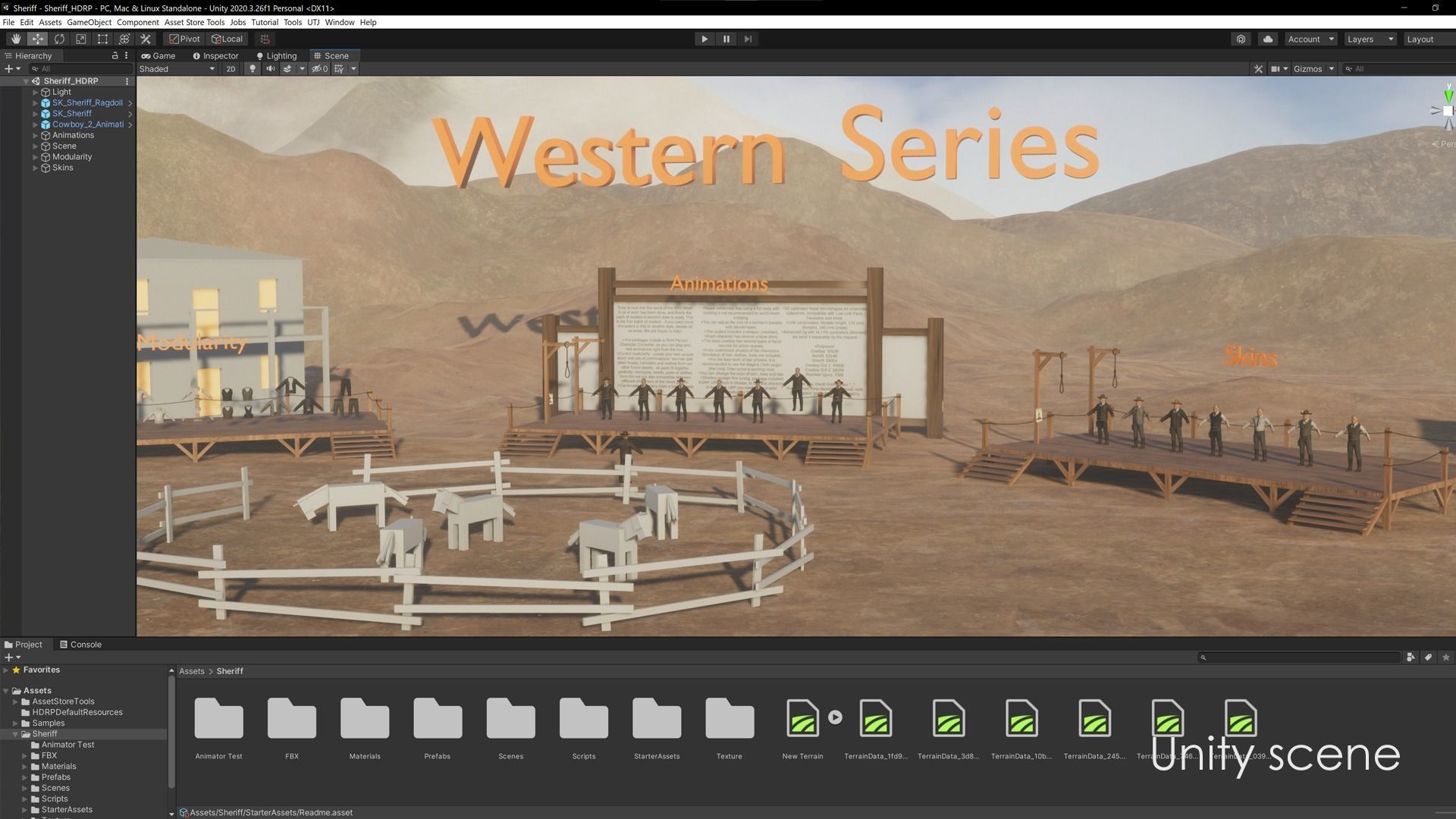Search assets by type icon
This screenshot has height=819, width=1456.
pyautogui.click(x=1410, y=657)
